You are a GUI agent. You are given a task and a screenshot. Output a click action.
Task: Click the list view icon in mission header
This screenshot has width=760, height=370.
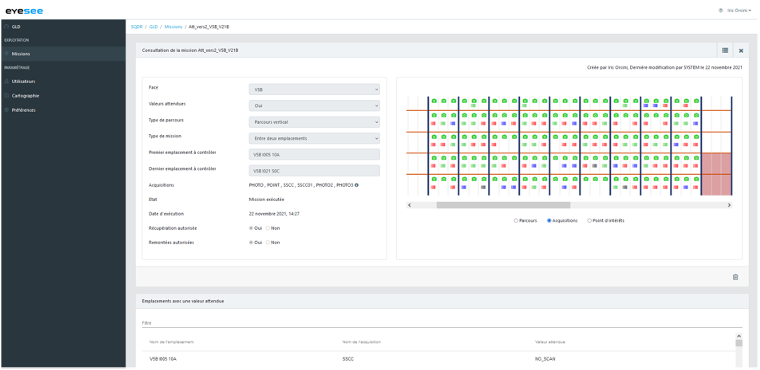click(x=725, y=50)
